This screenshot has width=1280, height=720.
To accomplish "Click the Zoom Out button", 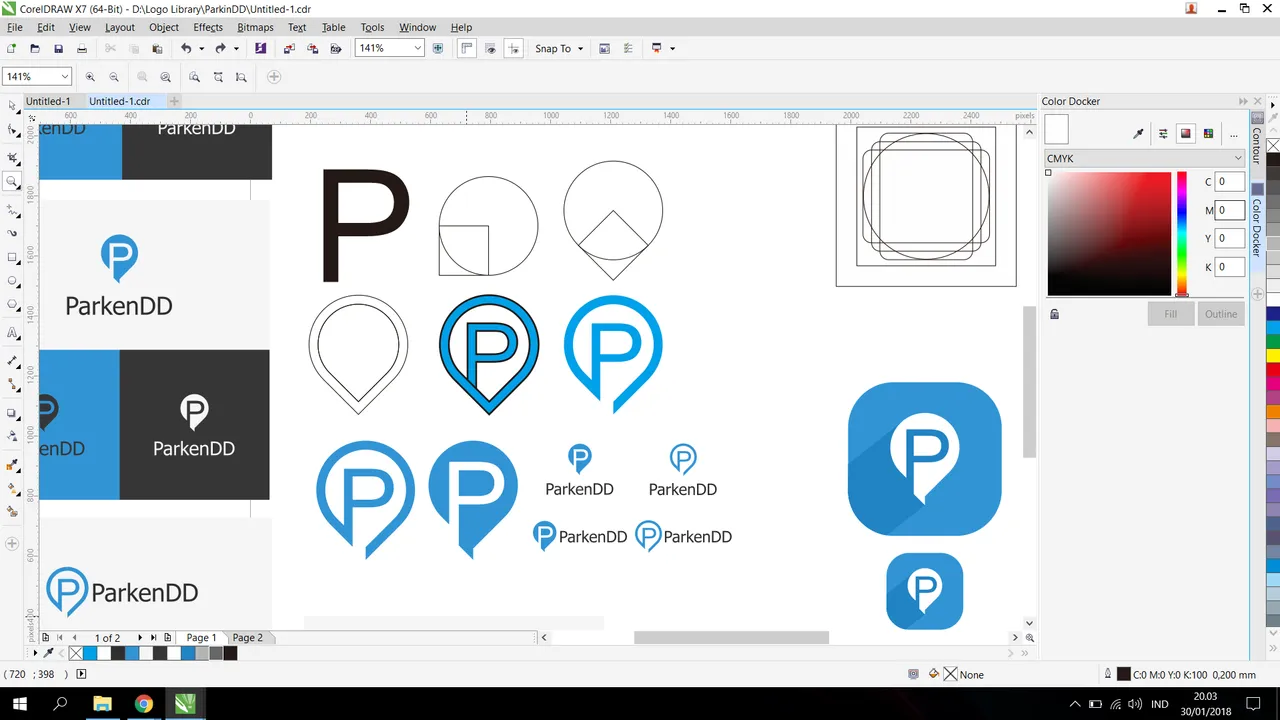I will click(x=114, y=77).
